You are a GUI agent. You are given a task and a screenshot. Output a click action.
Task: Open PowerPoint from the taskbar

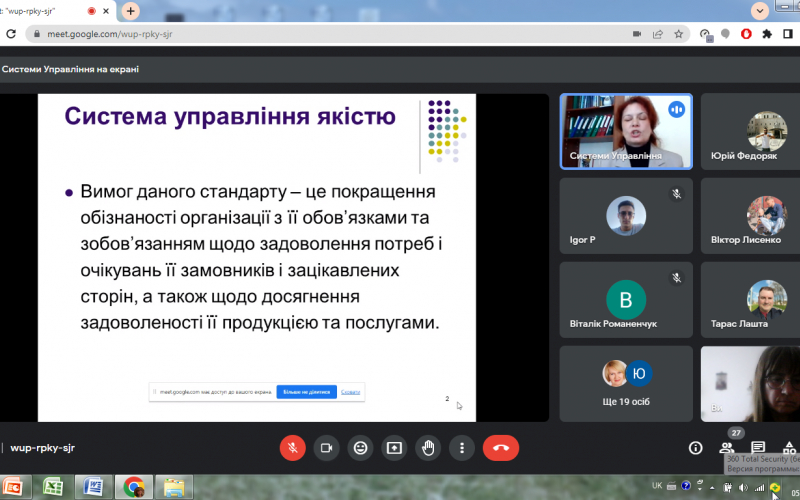point(15,487)
